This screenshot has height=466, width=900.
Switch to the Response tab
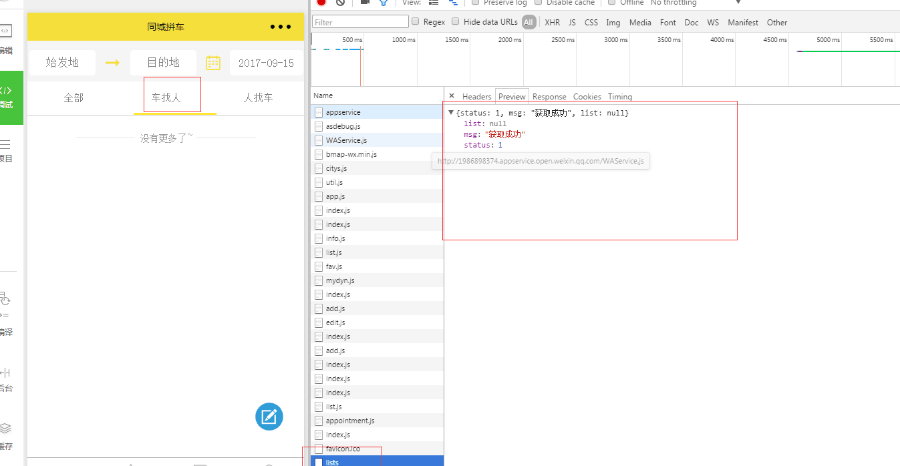(549, 96)
